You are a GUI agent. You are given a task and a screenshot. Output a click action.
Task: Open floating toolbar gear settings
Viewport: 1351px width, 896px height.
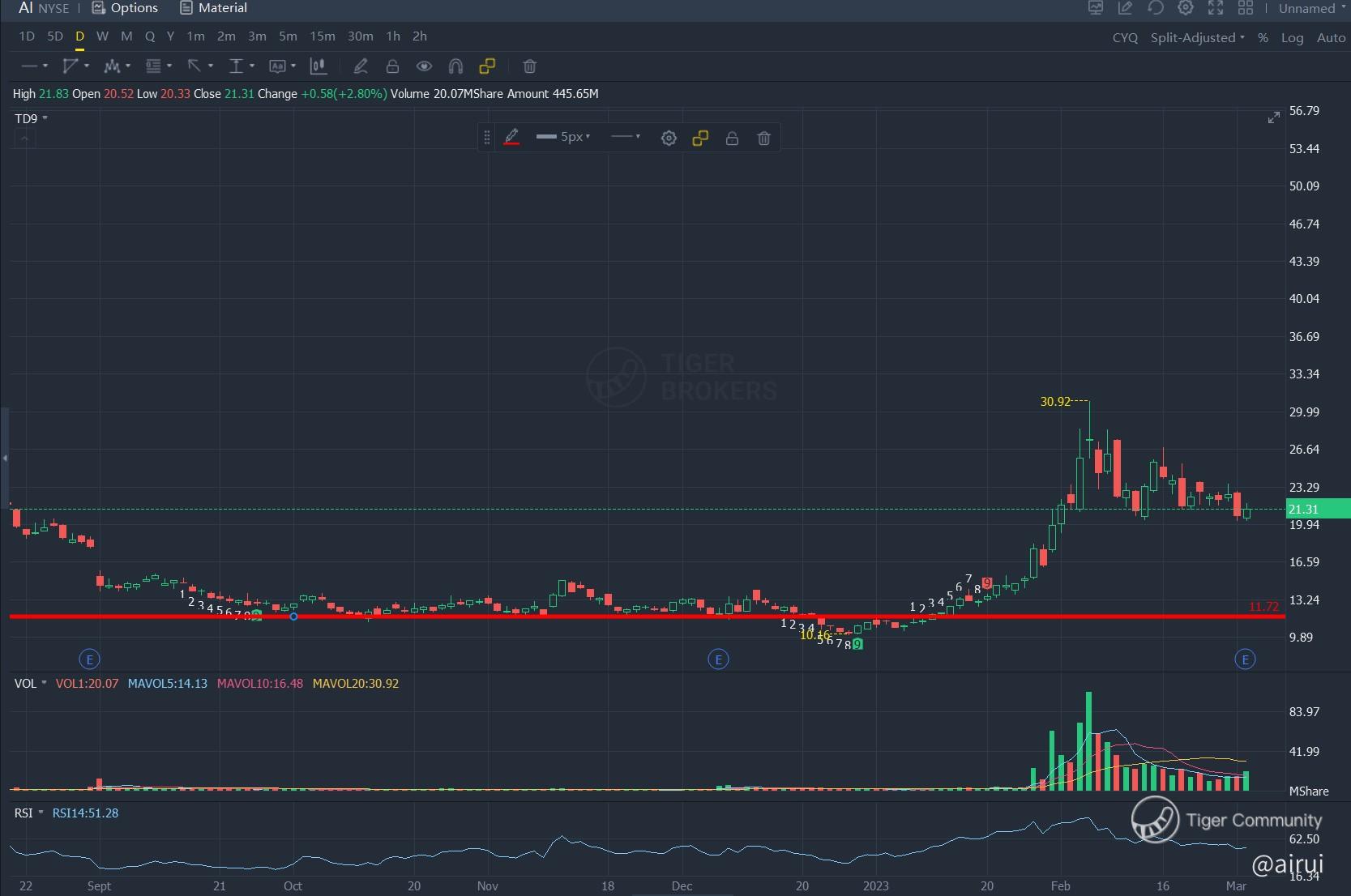(x=669, y=139)
